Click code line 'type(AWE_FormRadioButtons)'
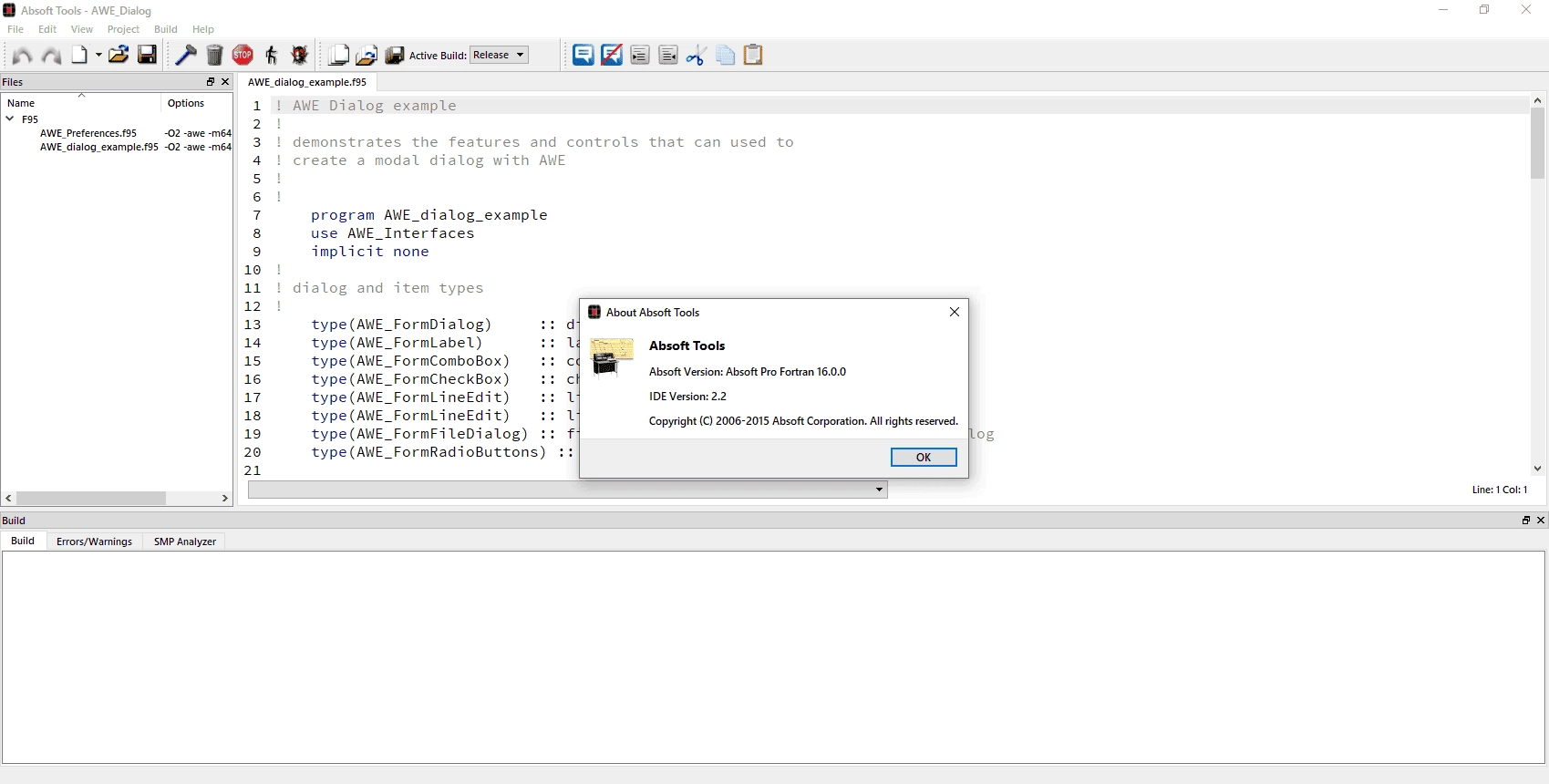The height and width of the screenshot is (784, 1549). (x=429, y=452)
